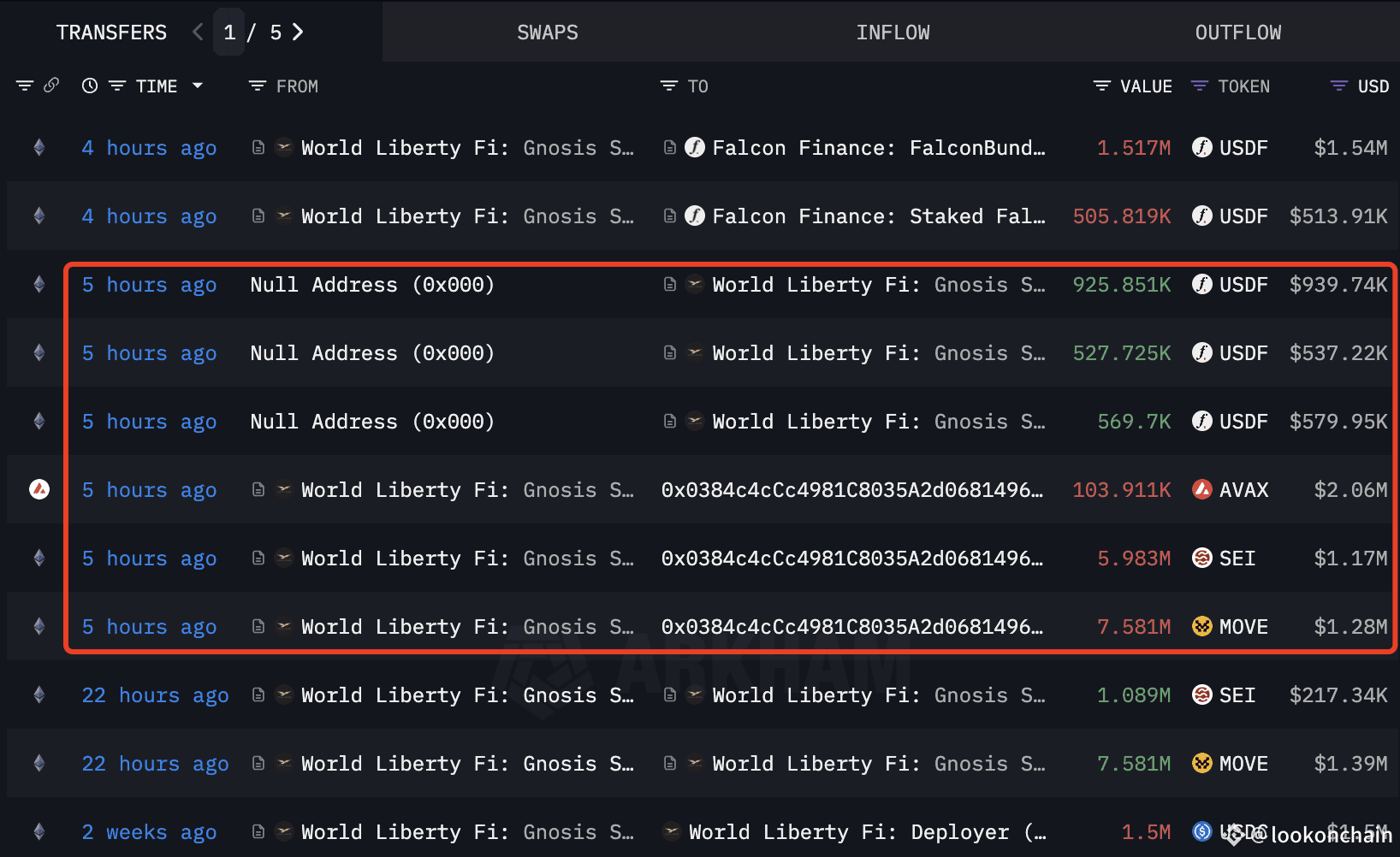Go to the previous transfers page
The width and height of the screenshot is (1400, 857).
click(198, 32)
